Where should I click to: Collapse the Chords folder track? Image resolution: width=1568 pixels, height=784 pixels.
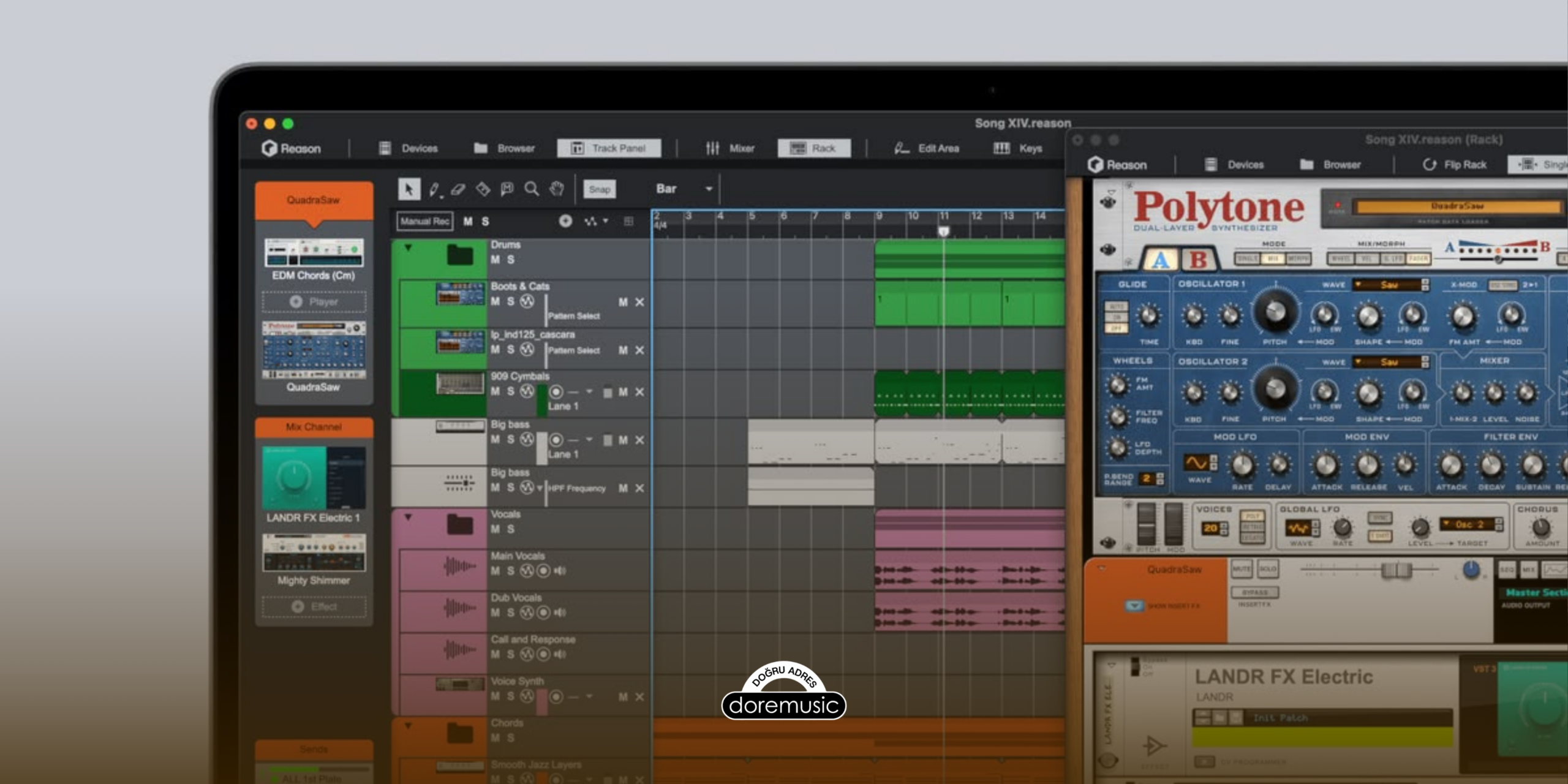408,726
